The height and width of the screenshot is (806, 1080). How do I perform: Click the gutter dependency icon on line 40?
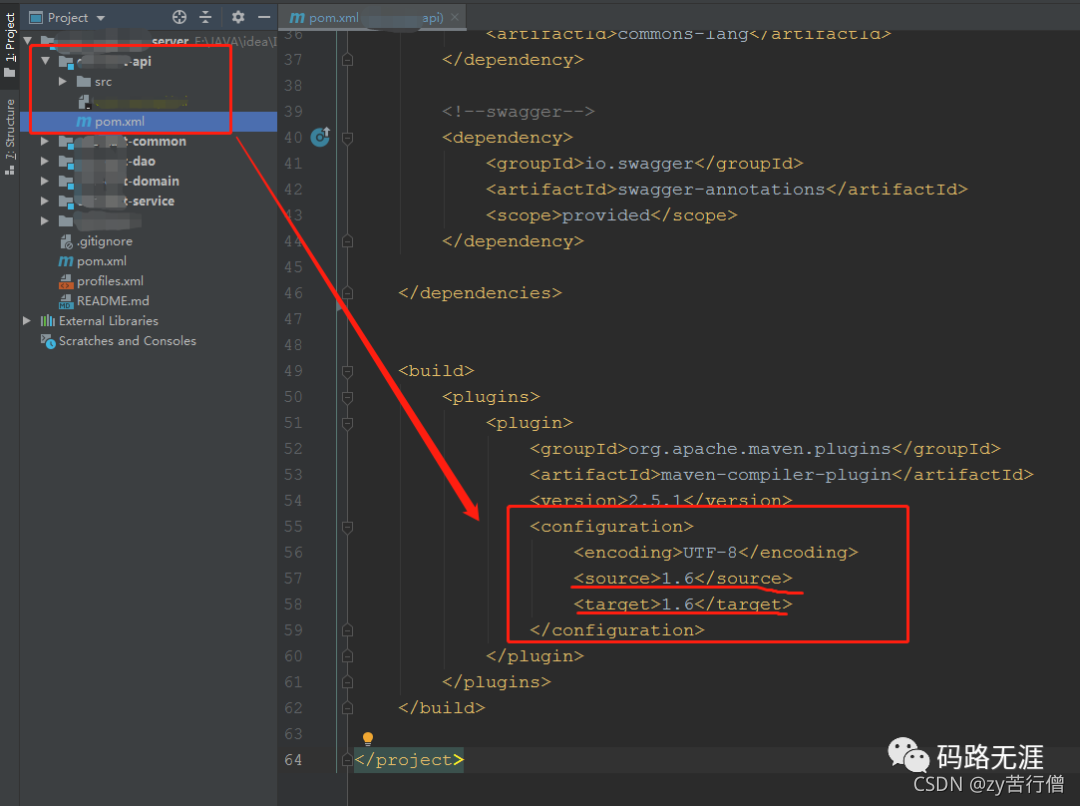click(x=320, y=137)
